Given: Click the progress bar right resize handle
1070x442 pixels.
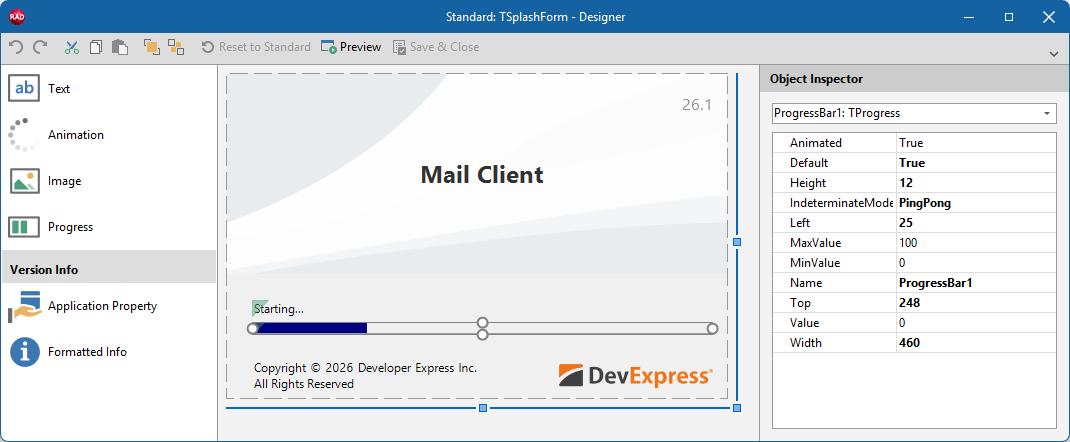Looking at the screenshot, I should (712, 329).
